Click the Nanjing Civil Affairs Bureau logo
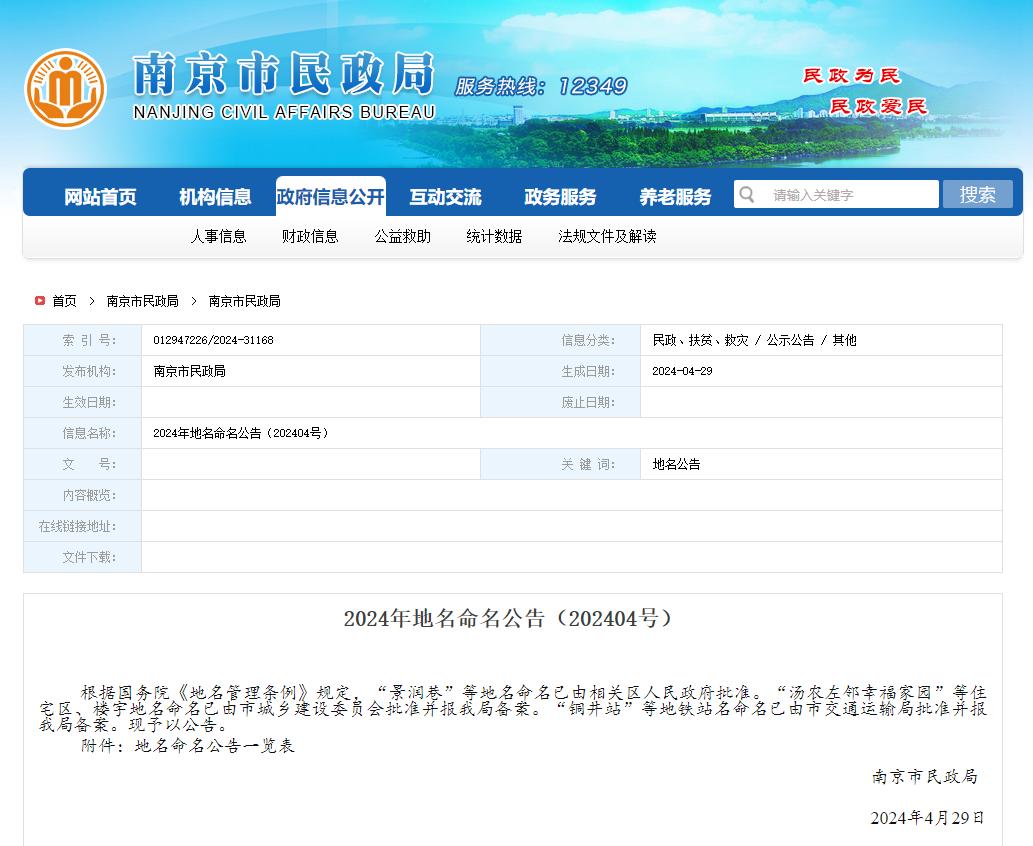Screen dimensions: 1033x846 pyautogui.click(x=65, y=89)
